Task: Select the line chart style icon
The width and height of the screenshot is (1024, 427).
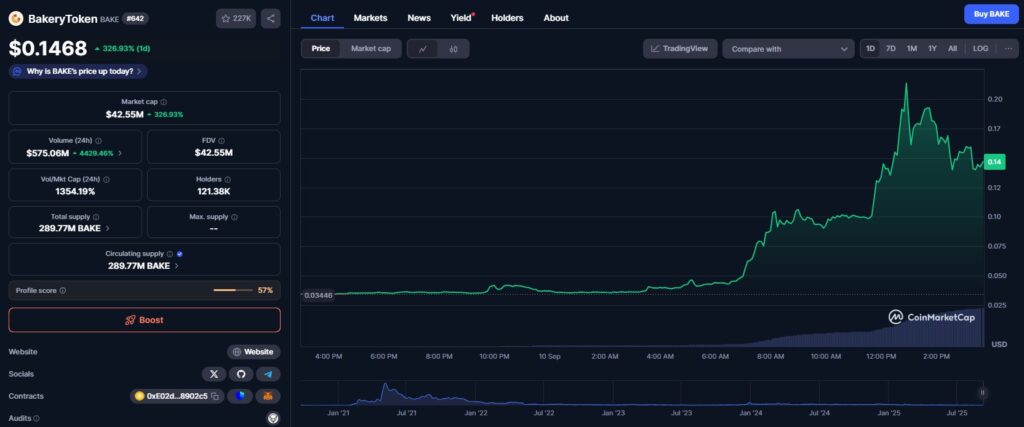Action: pyautogui.click(x=423, y=48)
